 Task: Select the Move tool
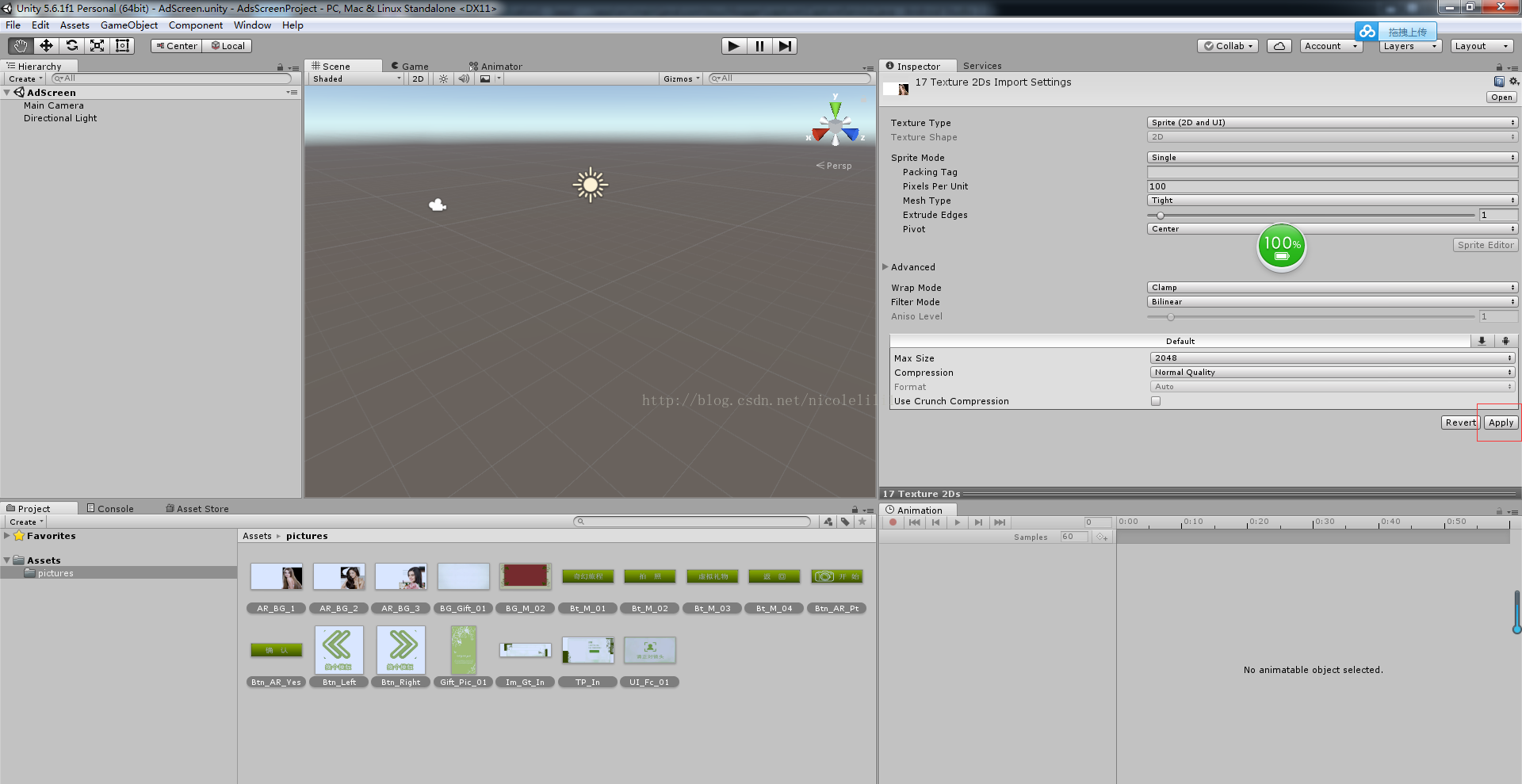pyautogui.click(x=46, y=46)
